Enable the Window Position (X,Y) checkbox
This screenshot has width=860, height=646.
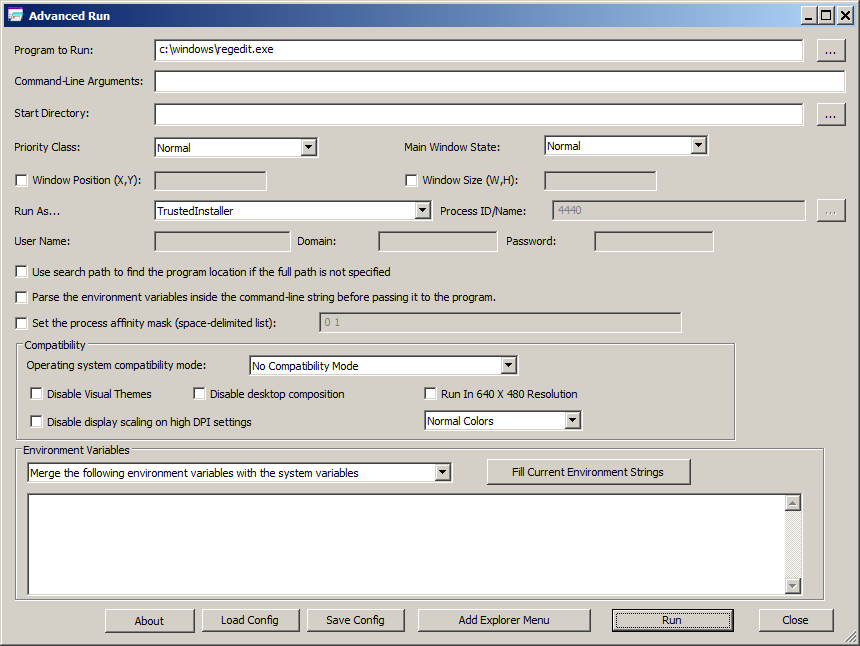[21, 180]
